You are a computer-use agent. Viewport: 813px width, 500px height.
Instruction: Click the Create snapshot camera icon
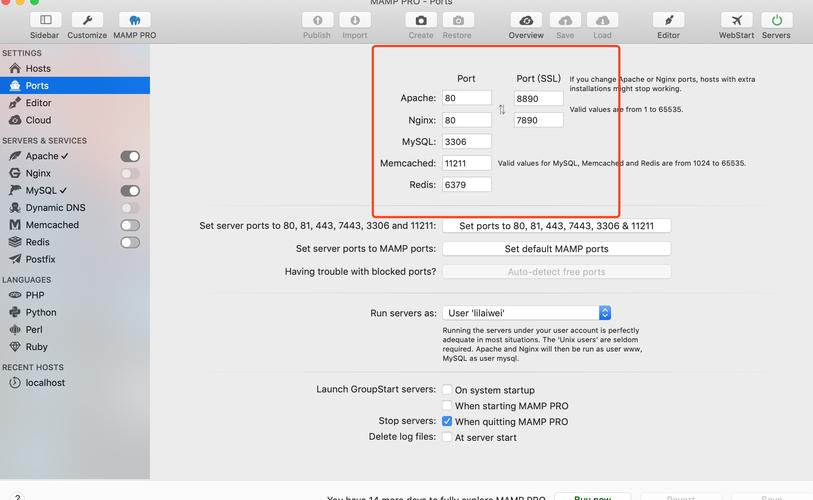tap(421, 20)
